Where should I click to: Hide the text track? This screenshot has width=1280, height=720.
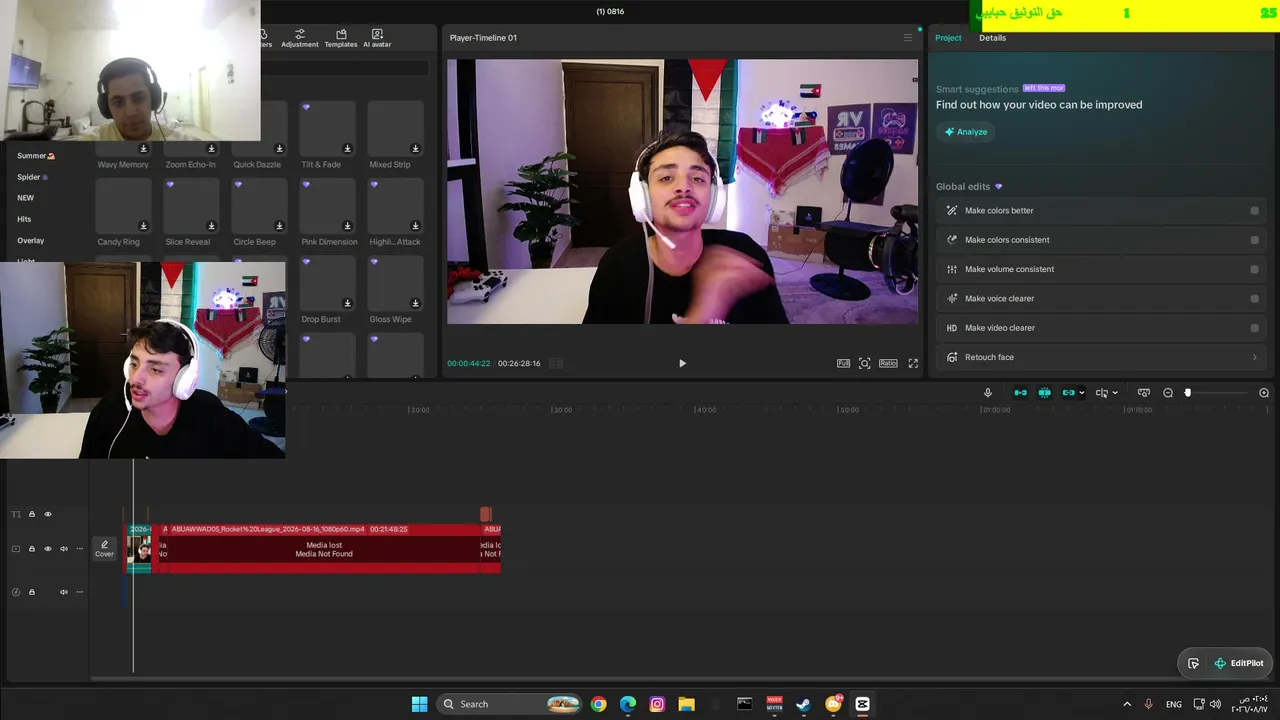click(47, 514)
